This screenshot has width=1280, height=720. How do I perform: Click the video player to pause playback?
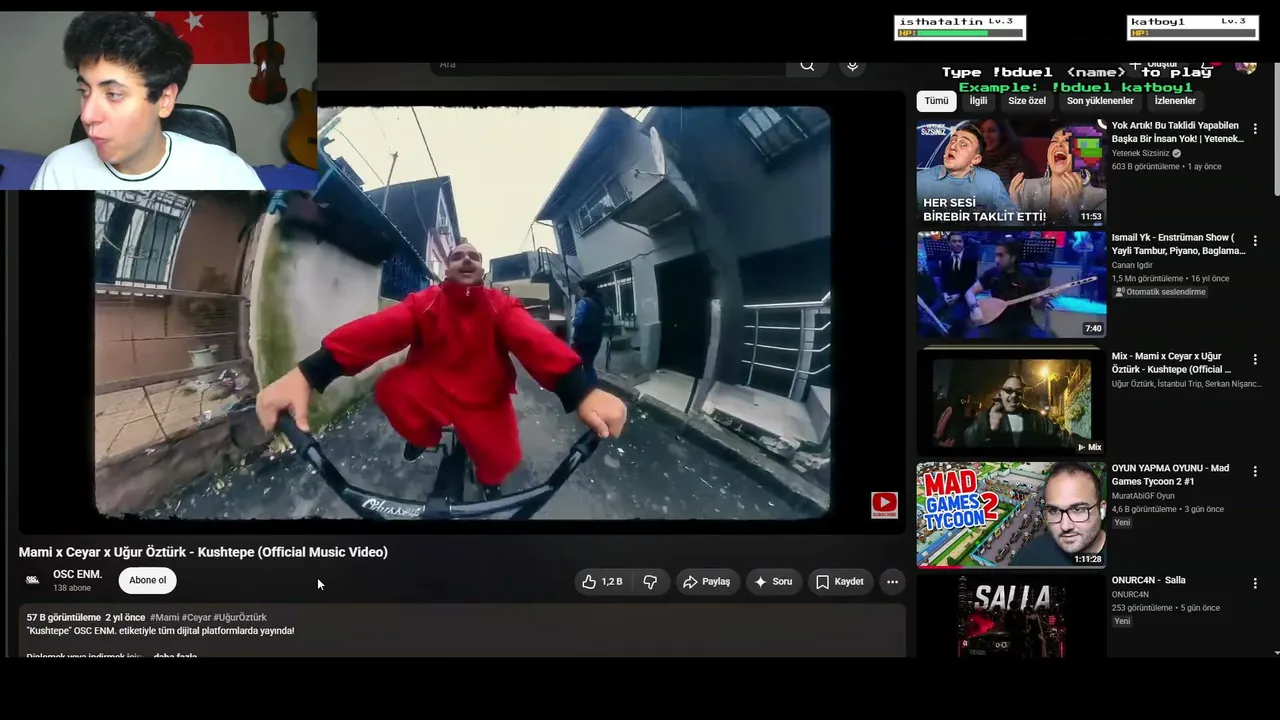click(462, 312)
